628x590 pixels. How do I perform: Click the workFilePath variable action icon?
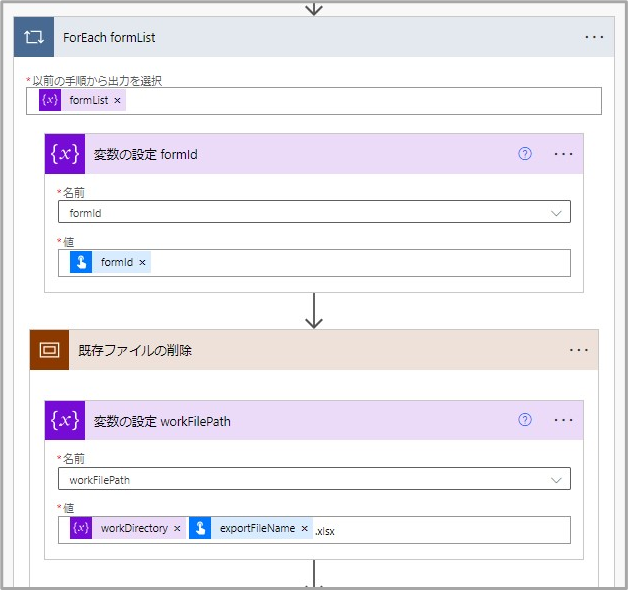click(x=65, y=420)
